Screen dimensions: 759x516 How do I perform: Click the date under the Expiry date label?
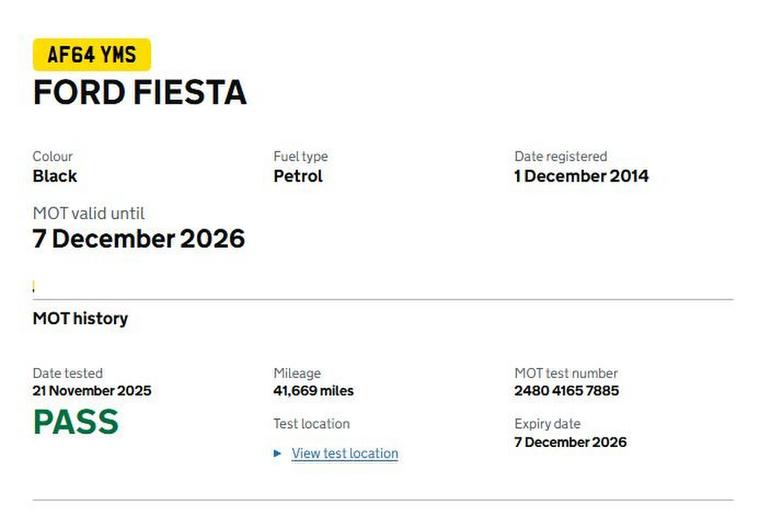(x=570, y=442)
